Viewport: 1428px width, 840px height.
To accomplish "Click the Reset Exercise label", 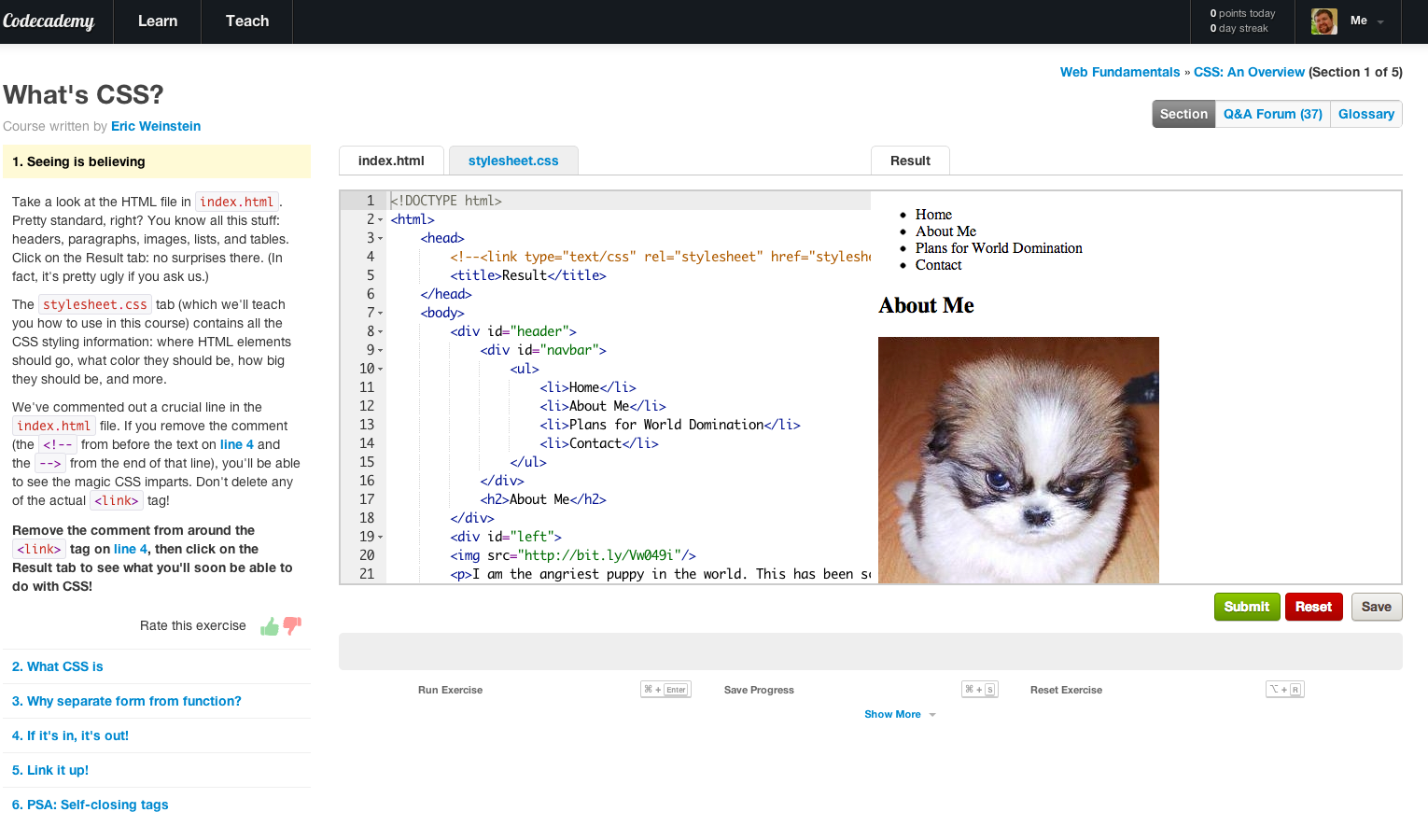I will [x=1066, y=690].
